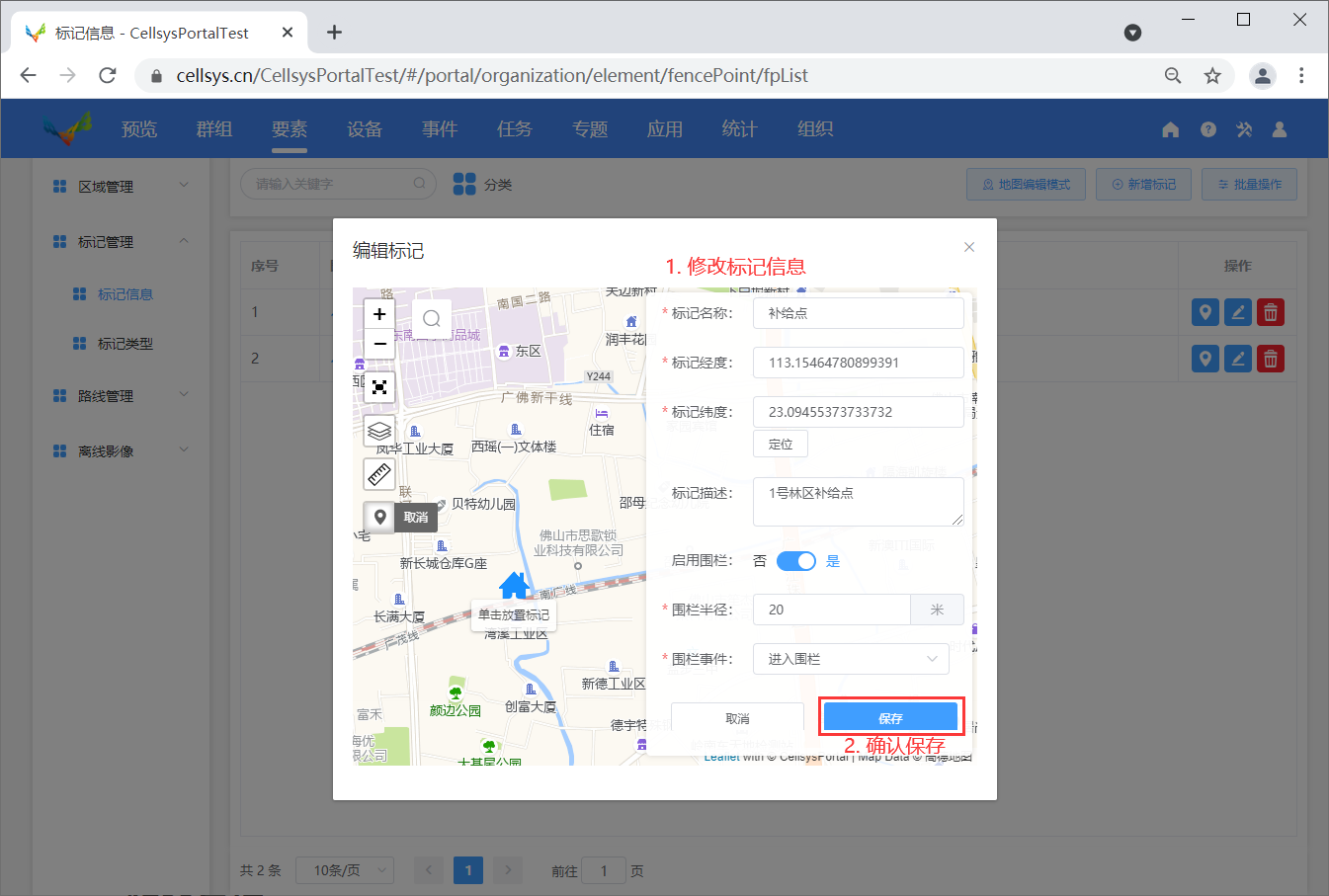Click the 新增标记 button
1329x896 pixels.
[x=1143, y=184]
